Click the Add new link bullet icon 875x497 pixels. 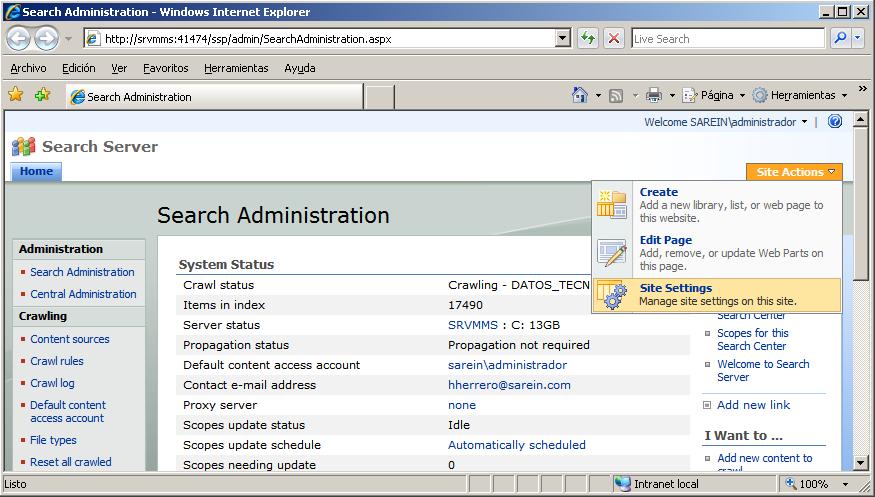click(707, 405)
